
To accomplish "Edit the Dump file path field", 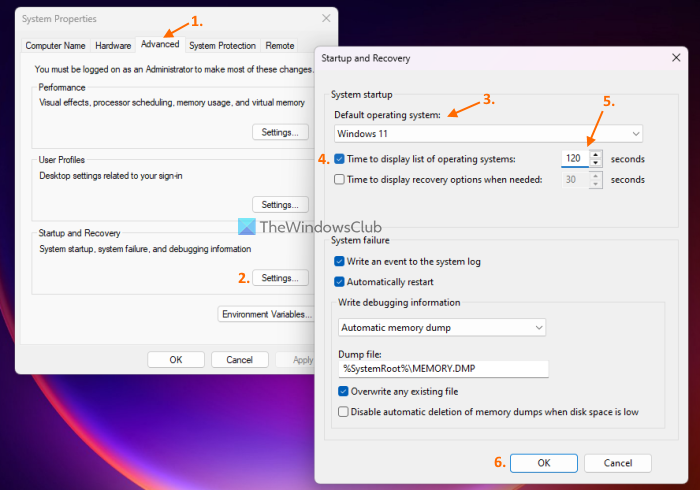I will click(443, 369).
